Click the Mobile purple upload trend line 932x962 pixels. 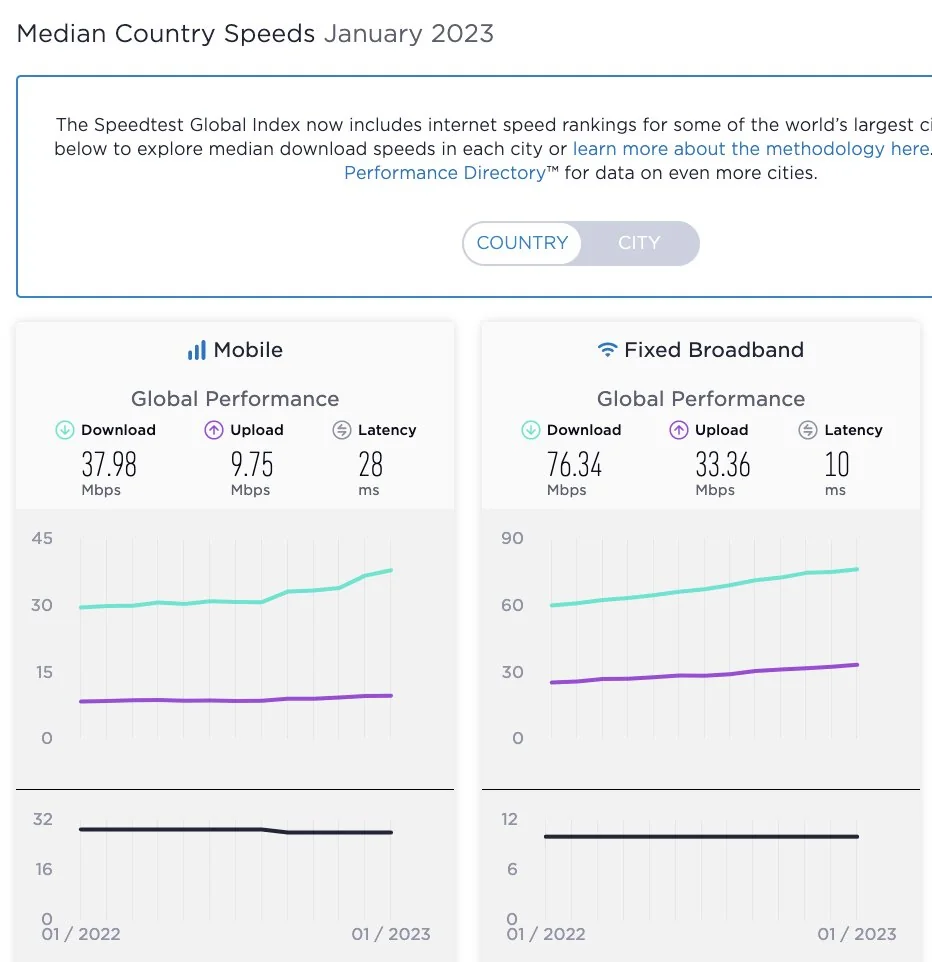235,700
